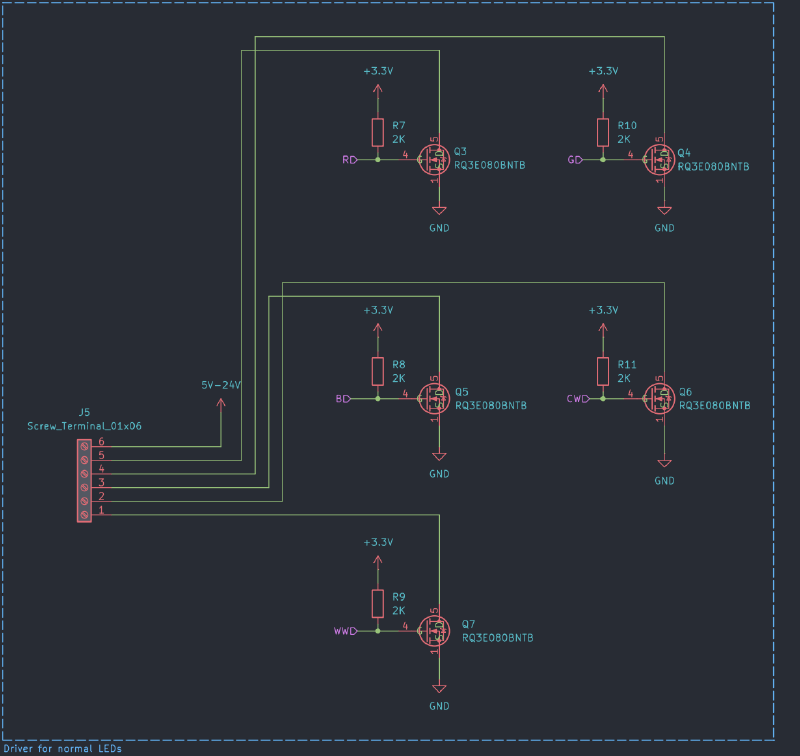Click the R10 reference label
This screenshot has height=756, width=800.
click(x=627, y=125)
